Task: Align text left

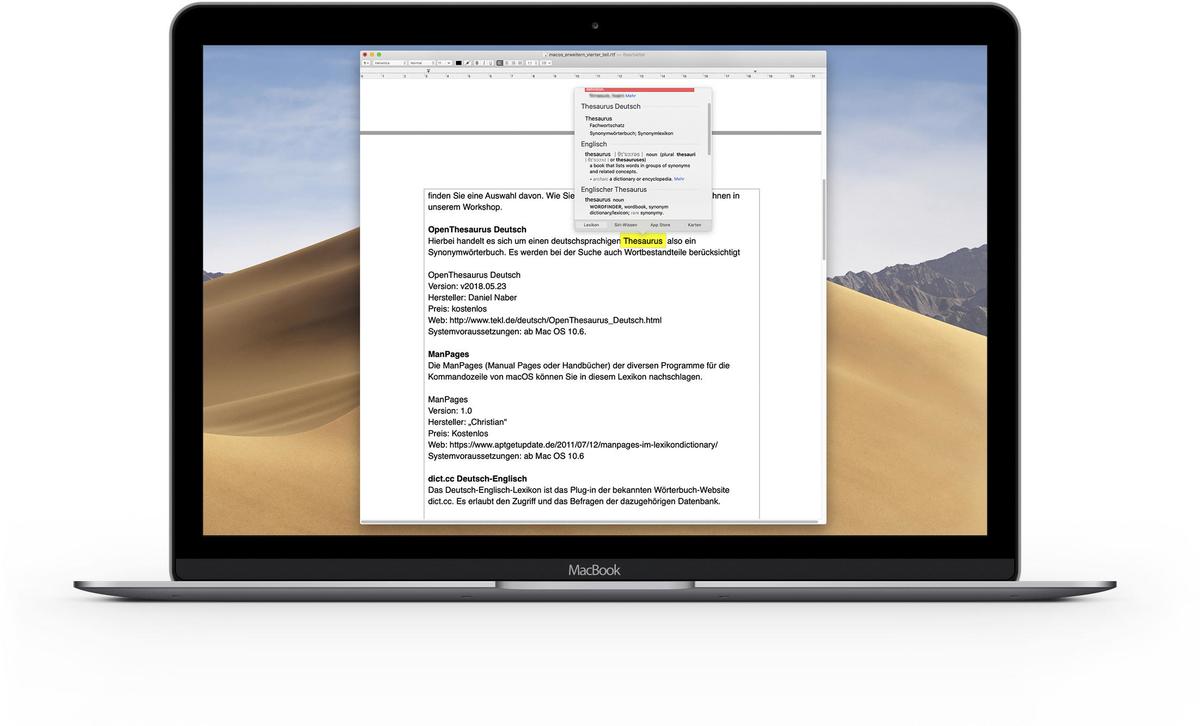Action: 500,62
